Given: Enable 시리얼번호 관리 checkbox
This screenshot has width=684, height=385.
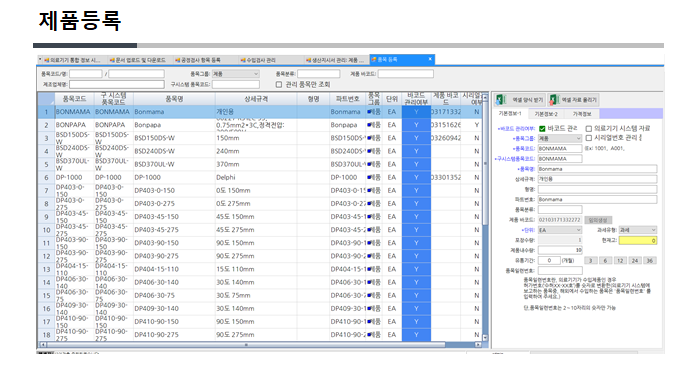Looking at the screenshot, I should coord(588,138).
